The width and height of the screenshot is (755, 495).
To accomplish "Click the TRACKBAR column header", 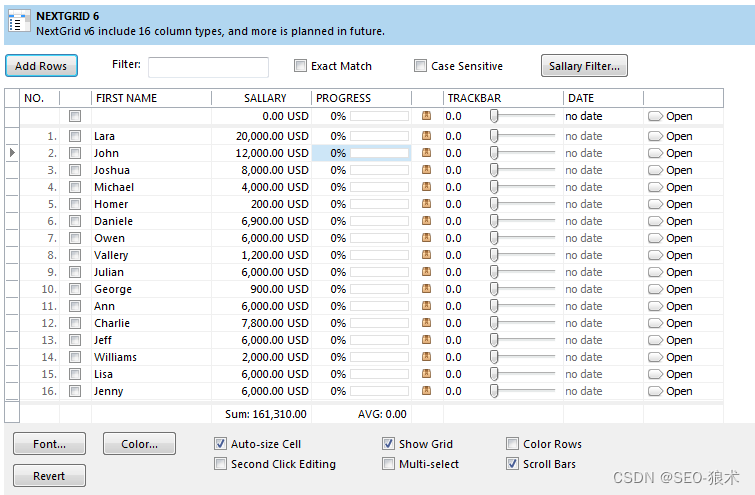I will [x=503, y=98].
